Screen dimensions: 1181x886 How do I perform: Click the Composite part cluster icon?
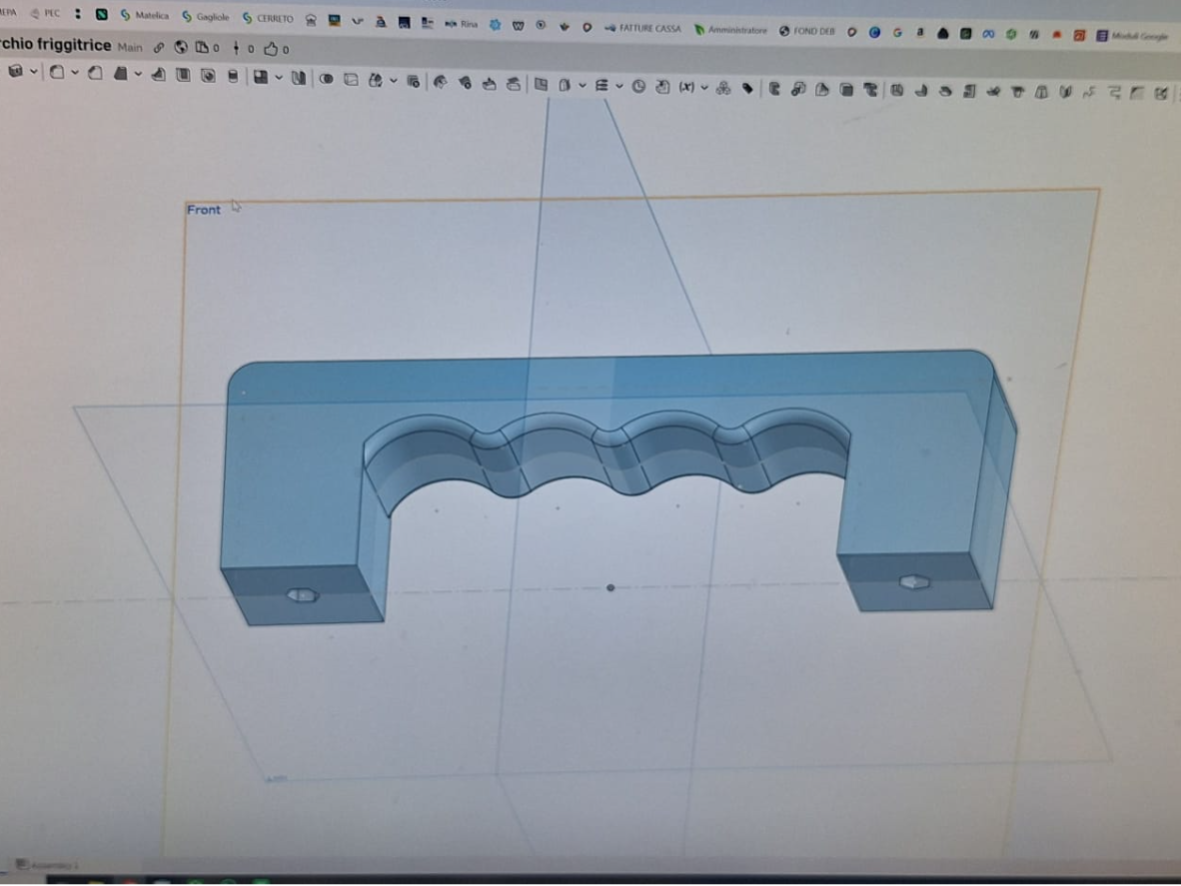click(723, 87)
